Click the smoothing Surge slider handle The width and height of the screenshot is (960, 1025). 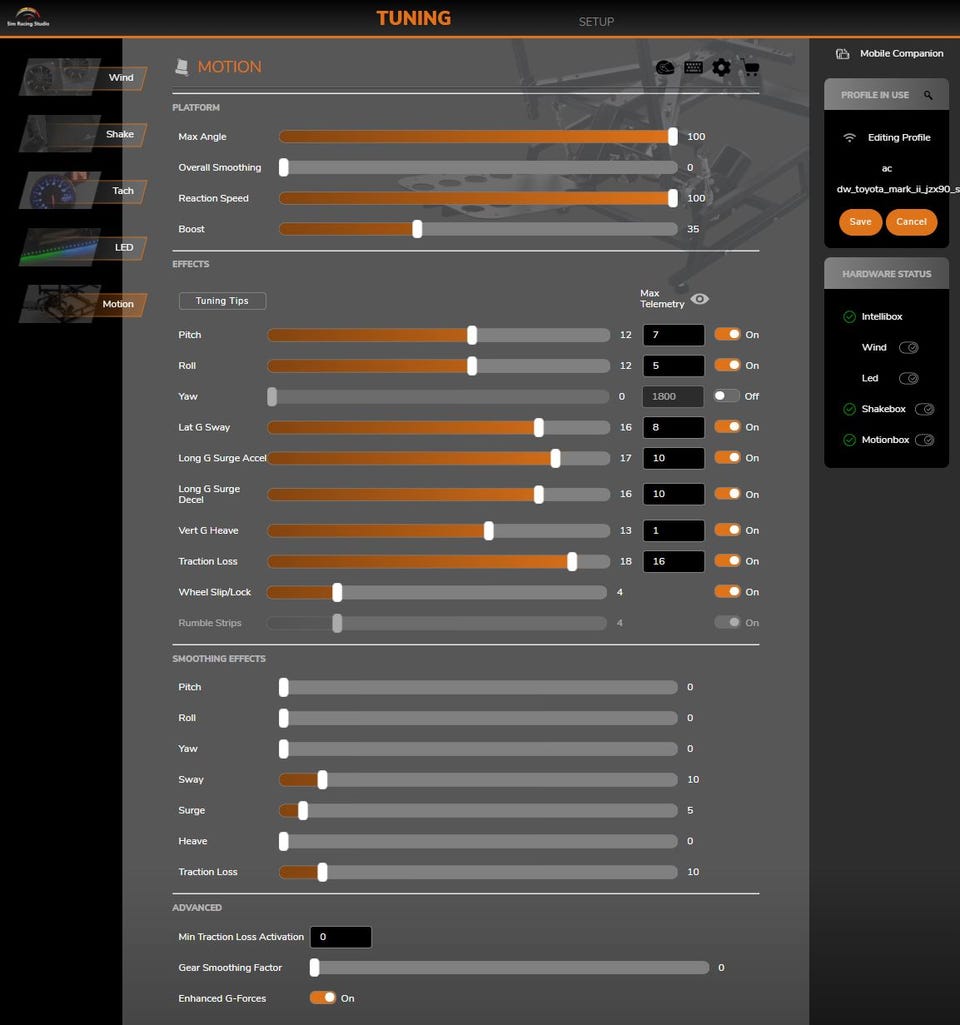[x=303, y=811]
